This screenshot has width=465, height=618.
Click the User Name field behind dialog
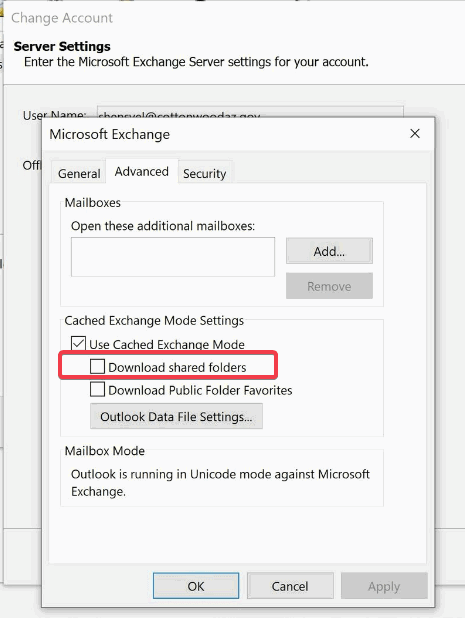coord(250,112)
